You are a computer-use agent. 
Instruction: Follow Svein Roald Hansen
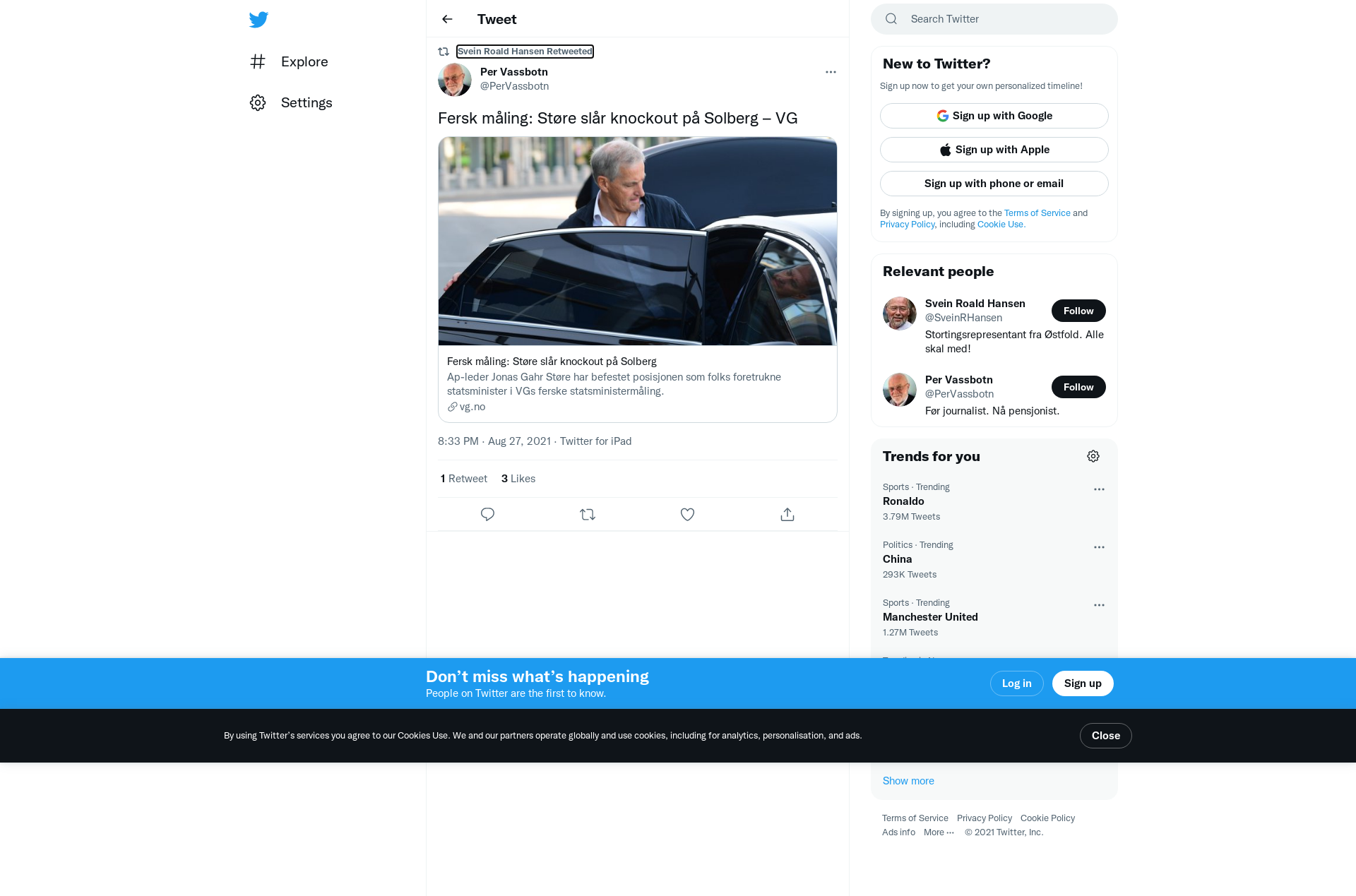point(1078,311)
